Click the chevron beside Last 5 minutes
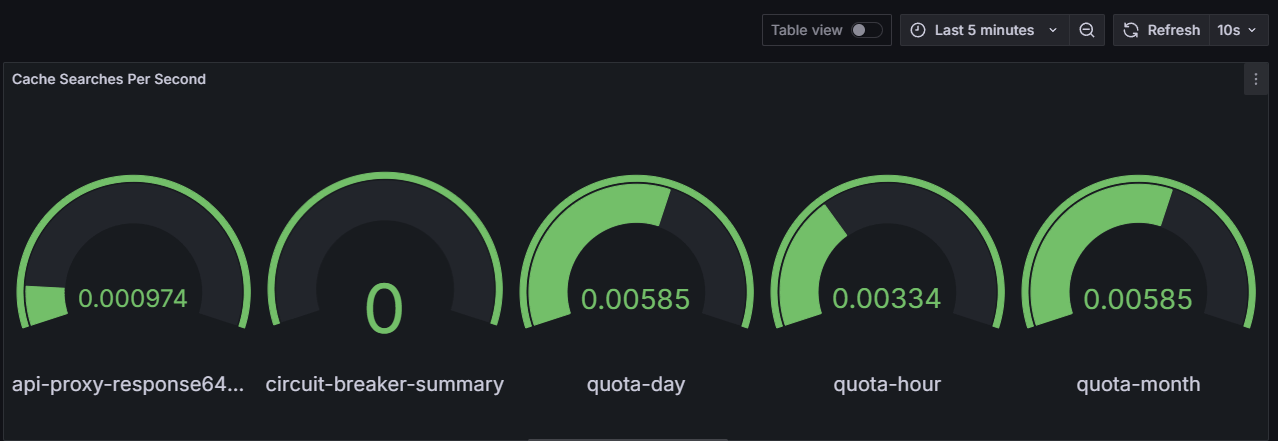Viewport: 1278px width, 441px height. (x=1052, y=30)
